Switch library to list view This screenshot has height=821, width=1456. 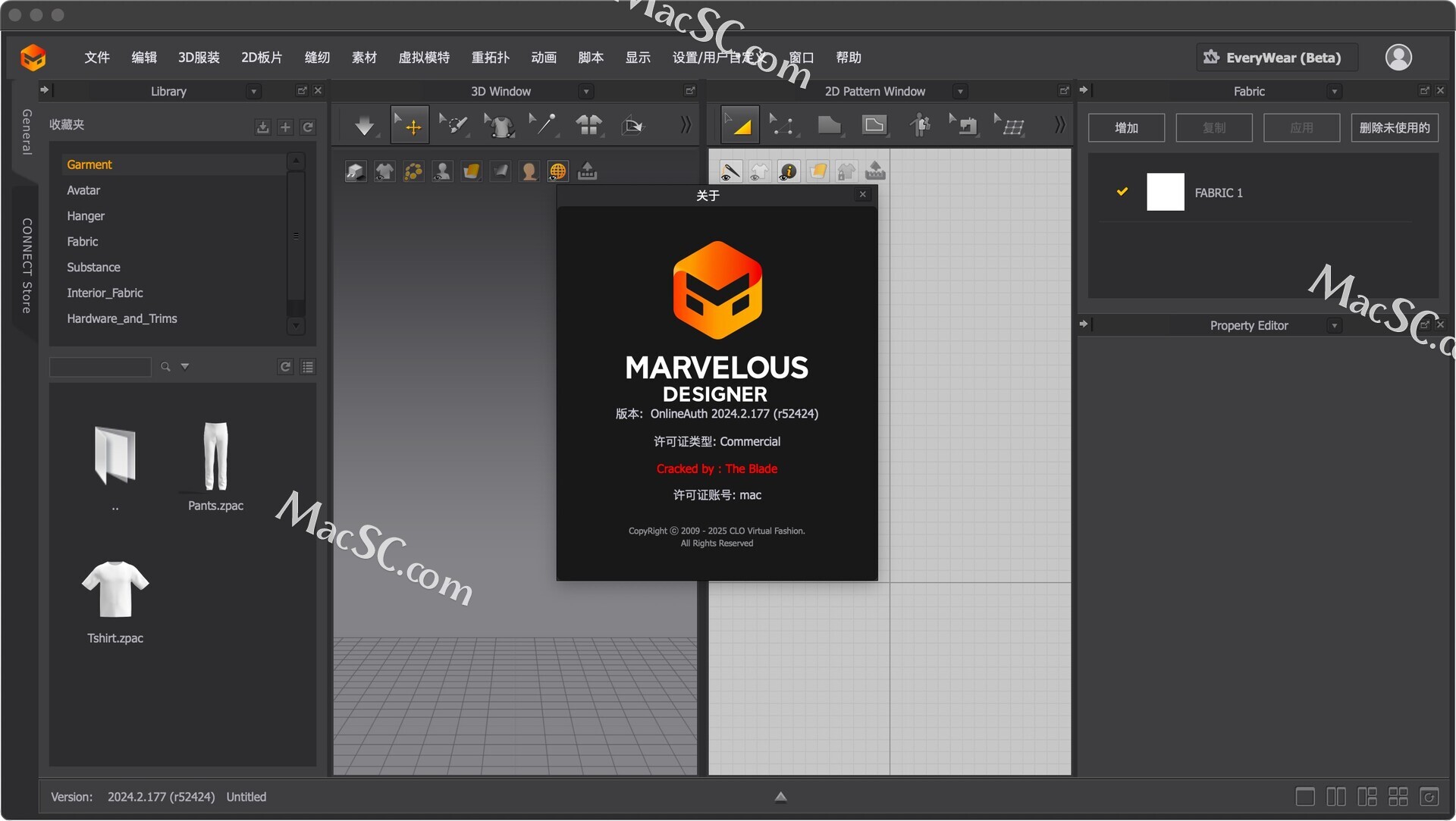[308, 367]
